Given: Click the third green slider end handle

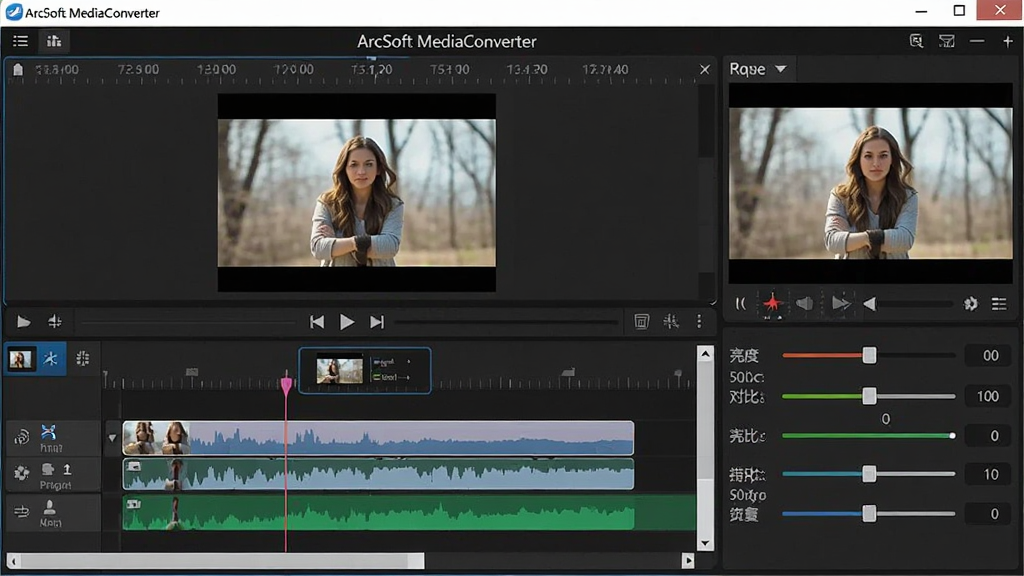Looking at the screenshot, I should coord(952,436).
